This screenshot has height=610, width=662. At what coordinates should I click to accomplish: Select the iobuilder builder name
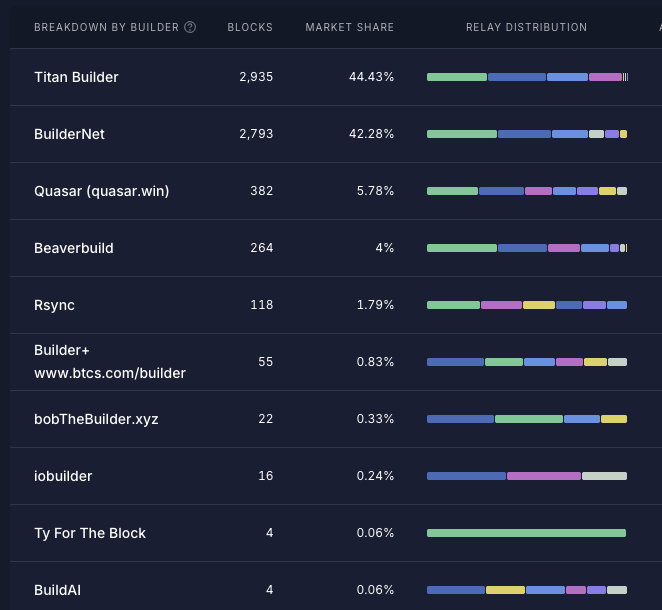pyautogui.click(x=63, y=476)
